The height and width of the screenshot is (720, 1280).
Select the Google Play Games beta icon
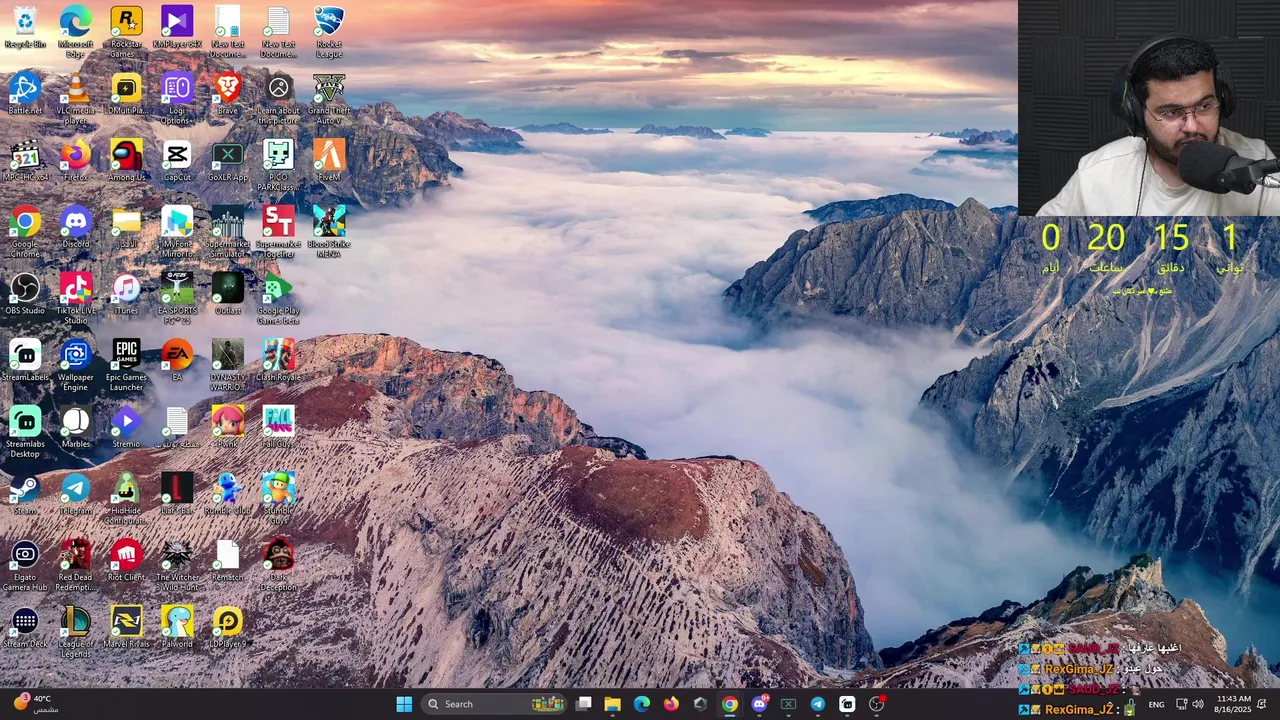(x=279, y=299)
